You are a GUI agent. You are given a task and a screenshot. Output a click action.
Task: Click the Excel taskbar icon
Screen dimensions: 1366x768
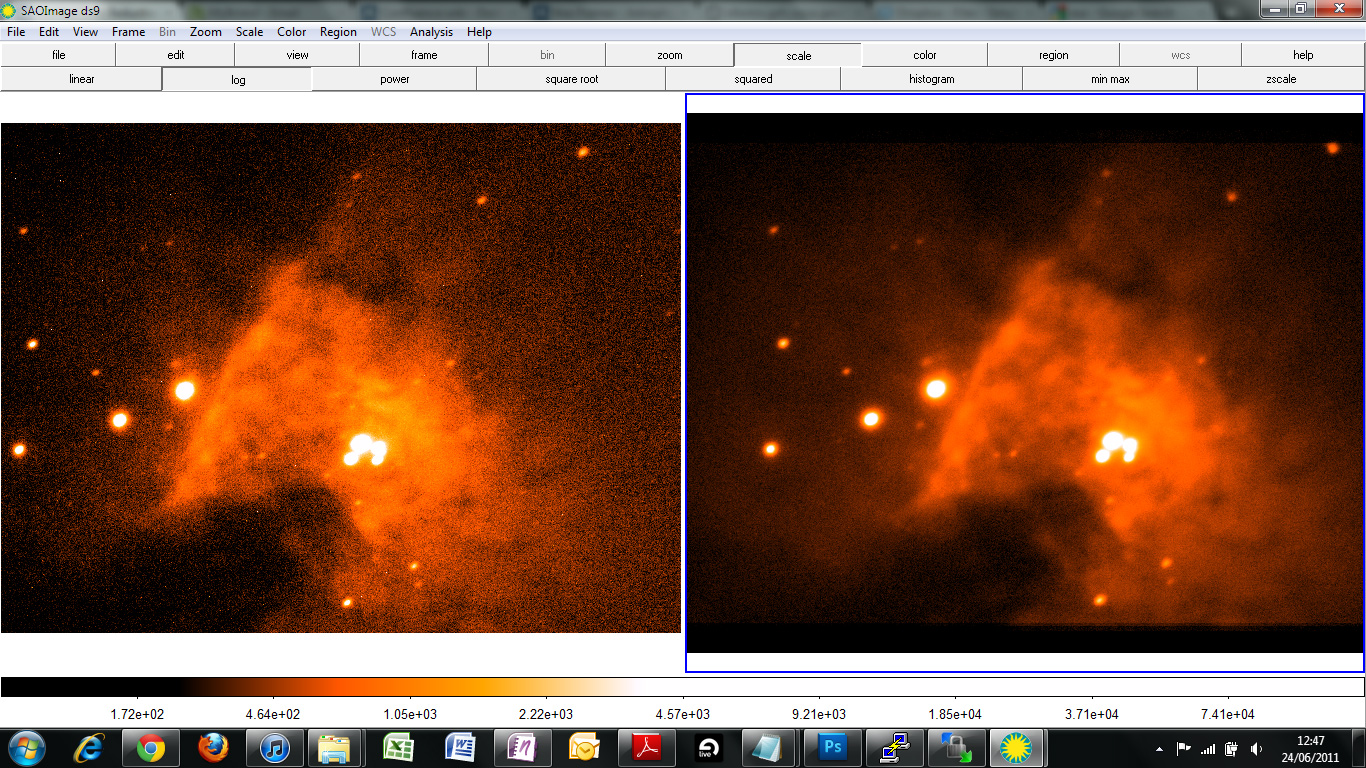click(x=398, y=748)
